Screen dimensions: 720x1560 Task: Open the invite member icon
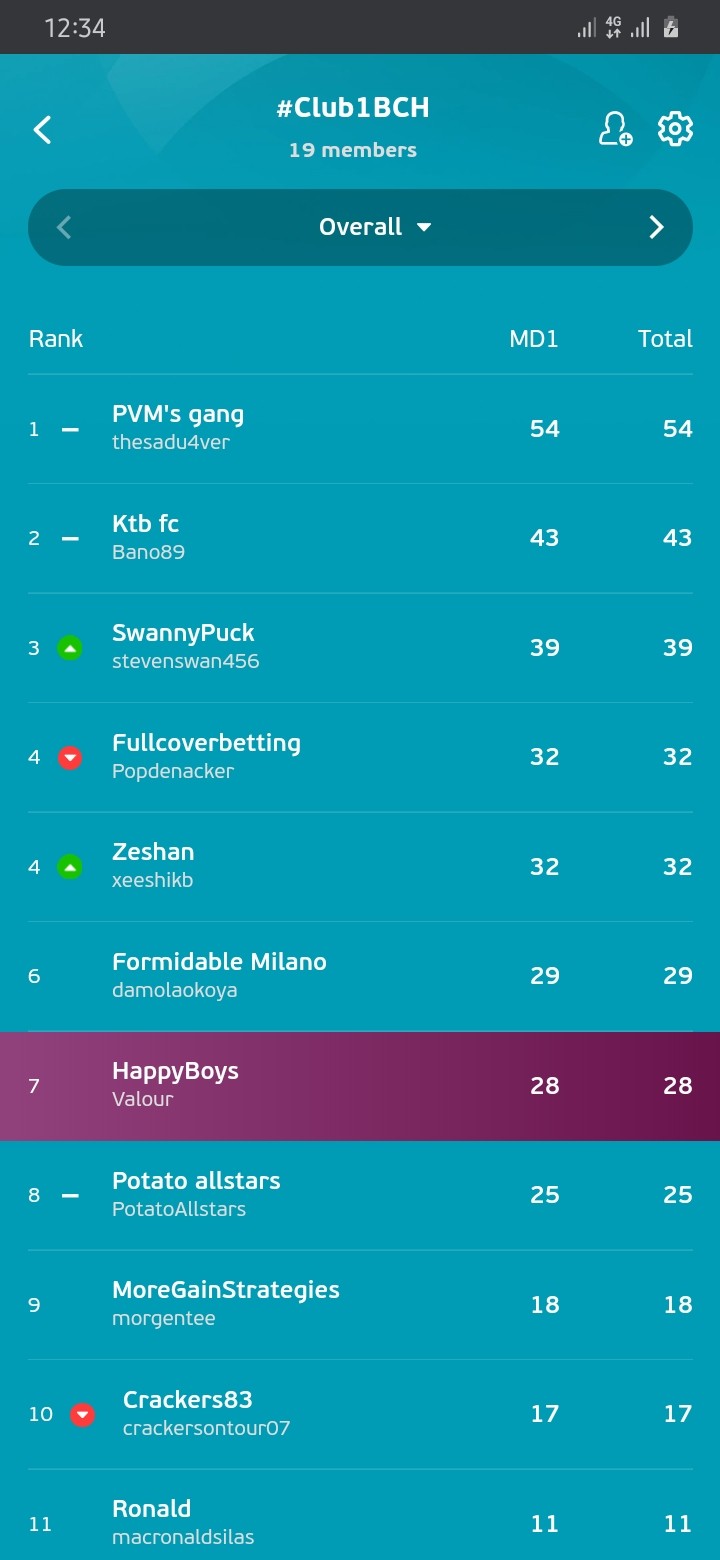[x=615, y=129]
